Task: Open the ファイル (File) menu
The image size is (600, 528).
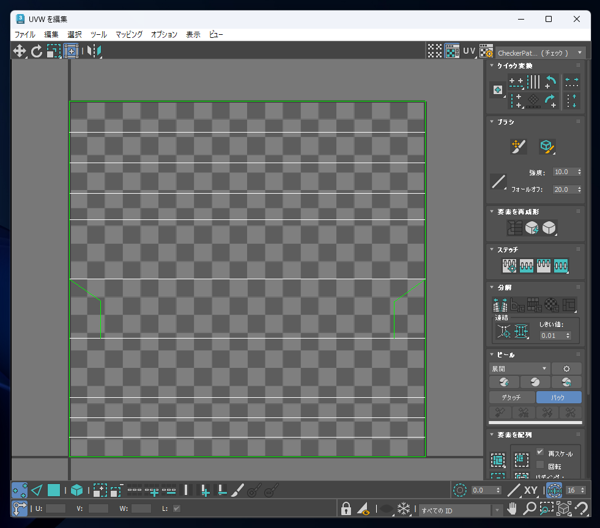Action: [25, 34]
